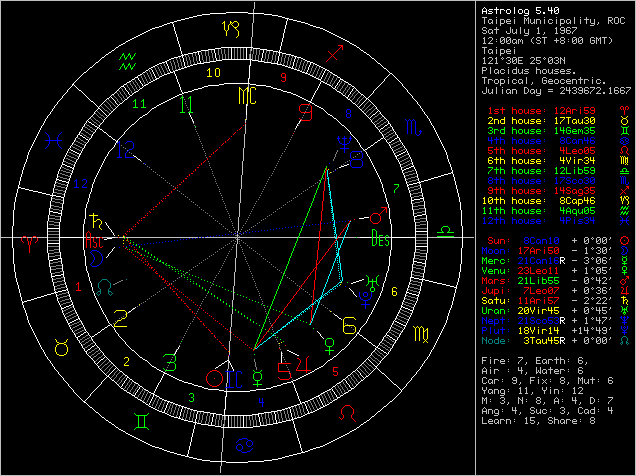Select the Sun symbol inside the chart wheel

[213, 379]
